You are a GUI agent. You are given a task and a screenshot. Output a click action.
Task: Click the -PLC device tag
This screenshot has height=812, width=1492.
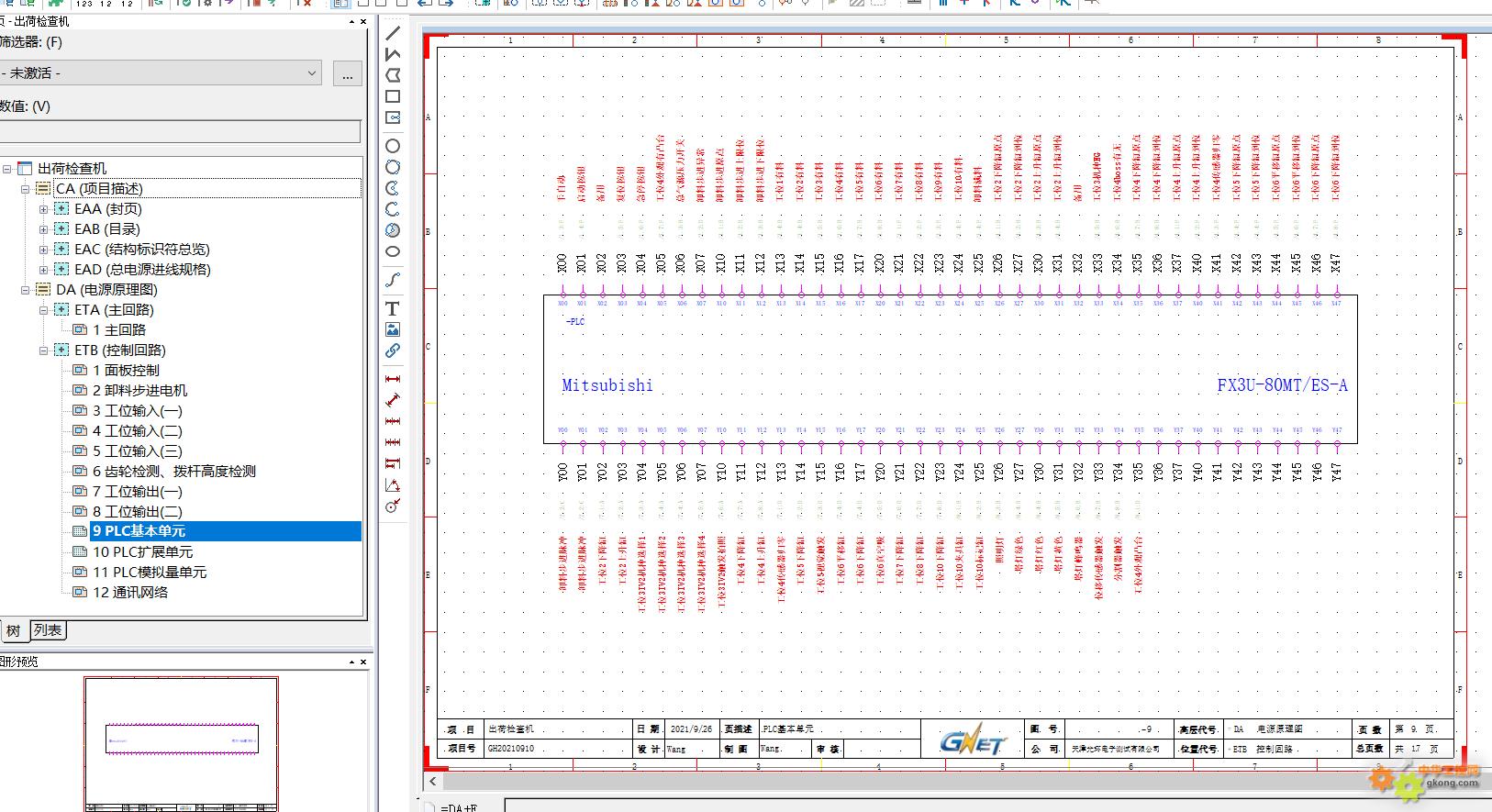pyautogui.click(x=575, y=322)
